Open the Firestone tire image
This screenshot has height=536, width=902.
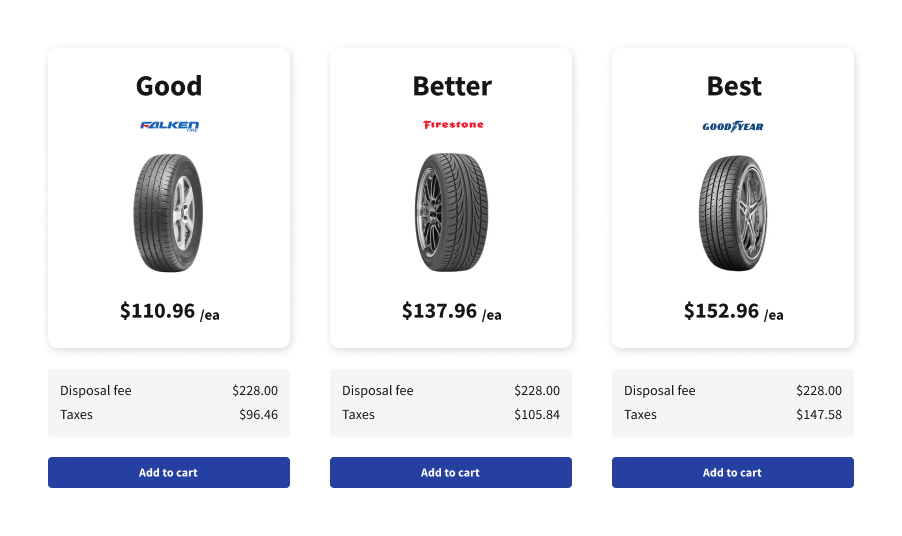452,212
